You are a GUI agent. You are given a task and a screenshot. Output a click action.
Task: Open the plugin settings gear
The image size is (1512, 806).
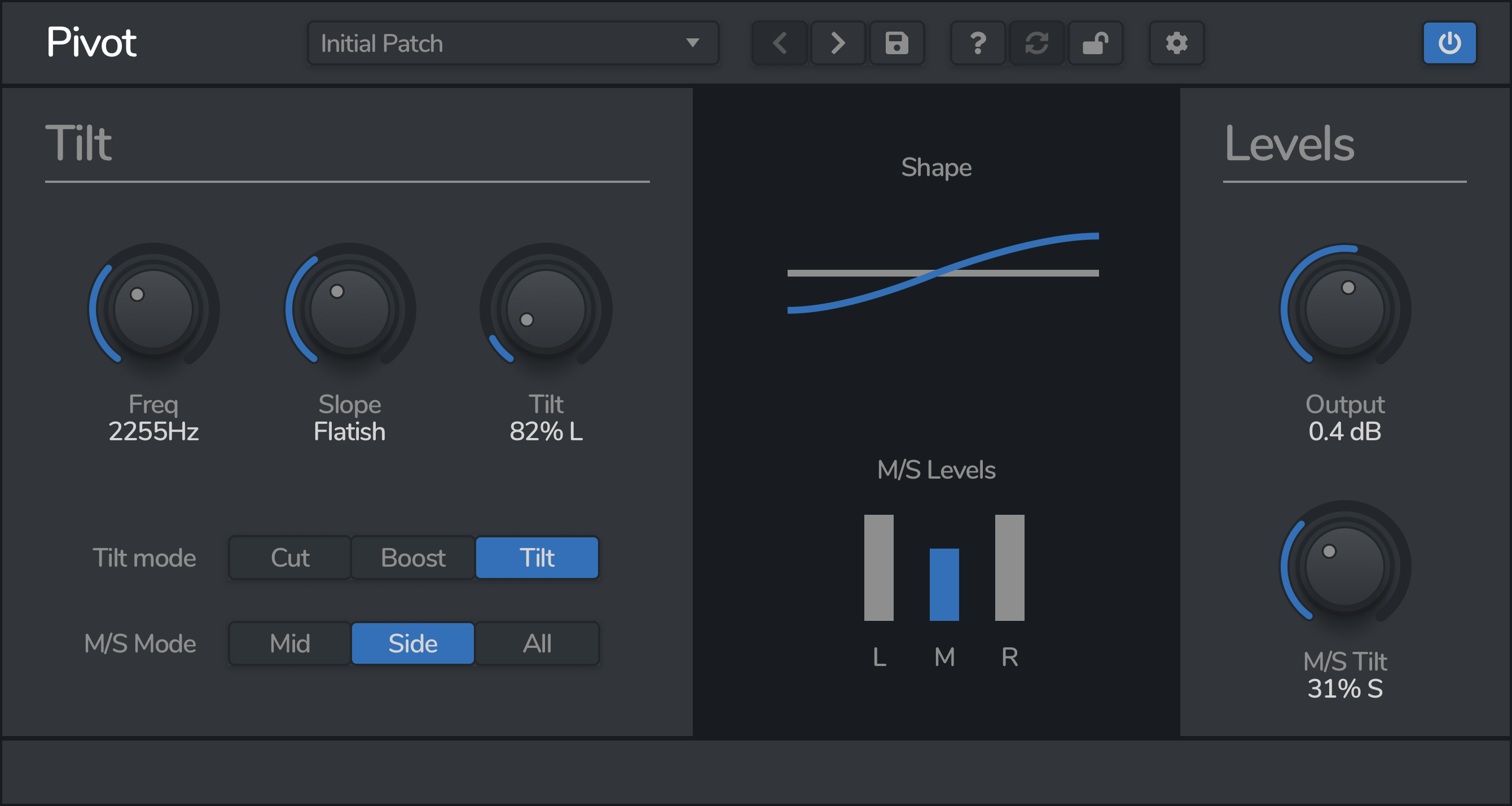point(1176,43)
